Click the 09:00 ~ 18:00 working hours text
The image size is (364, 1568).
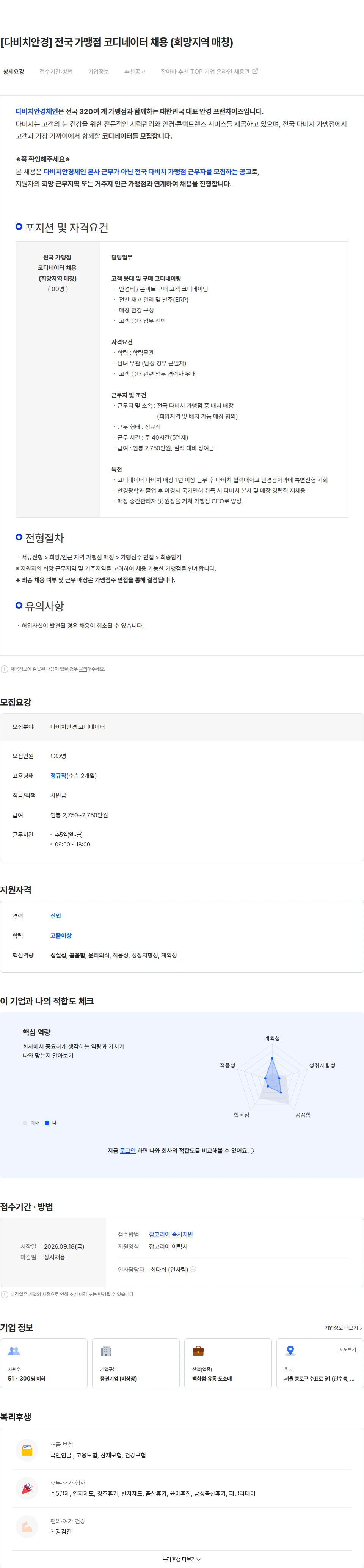tap(72, 844)
